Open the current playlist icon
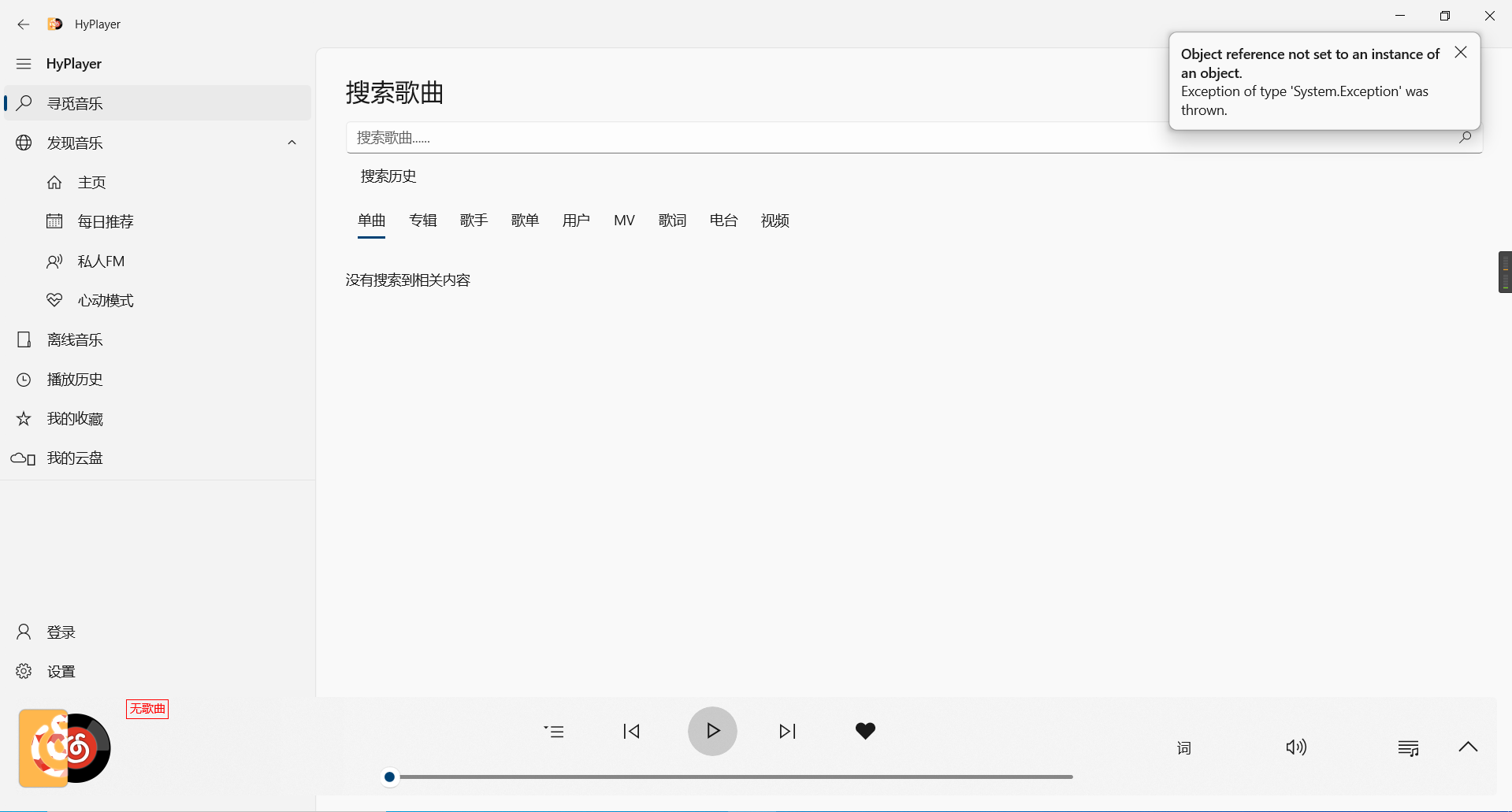This screenshot has width=1512, height=812. [1409, 747]
